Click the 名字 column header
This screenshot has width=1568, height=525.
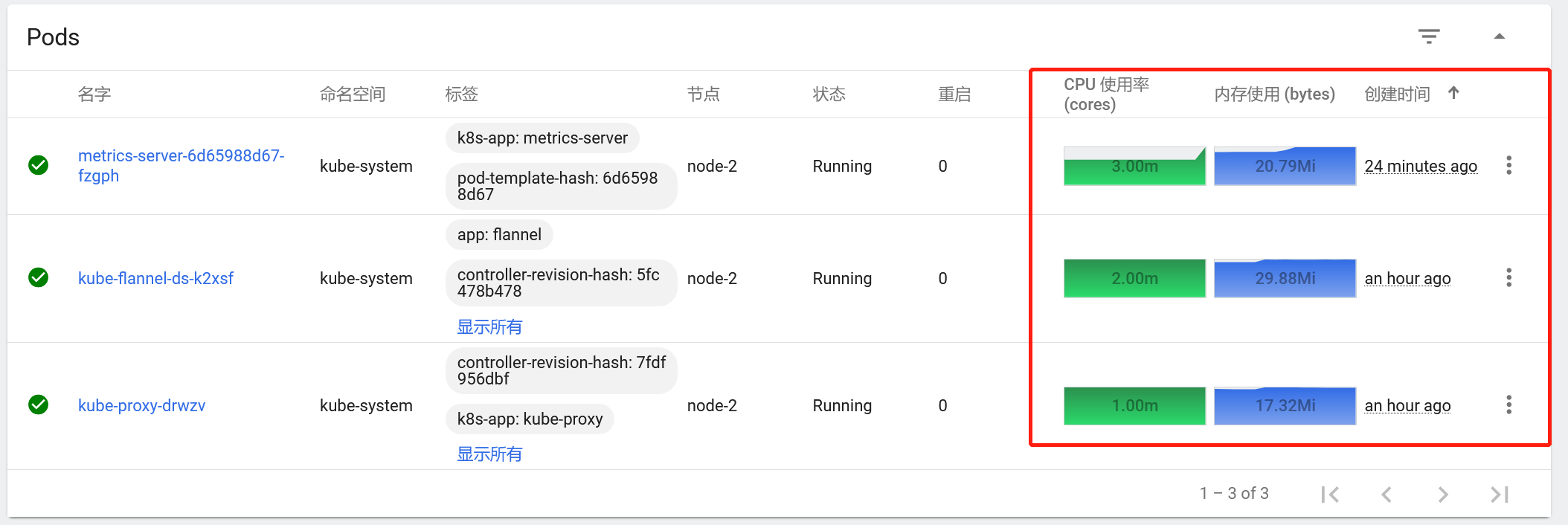tap(94, 94)
